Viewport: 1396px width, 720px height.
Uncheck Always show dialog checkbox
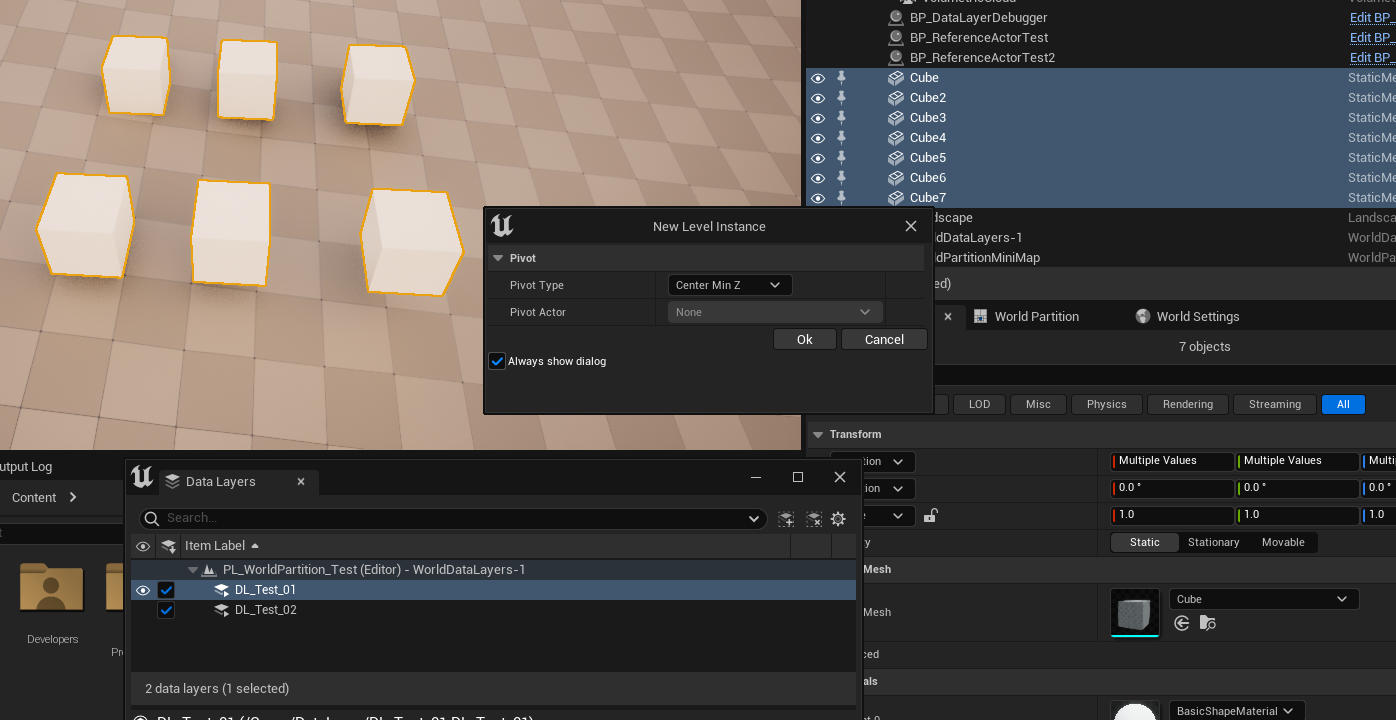[497, 361]
